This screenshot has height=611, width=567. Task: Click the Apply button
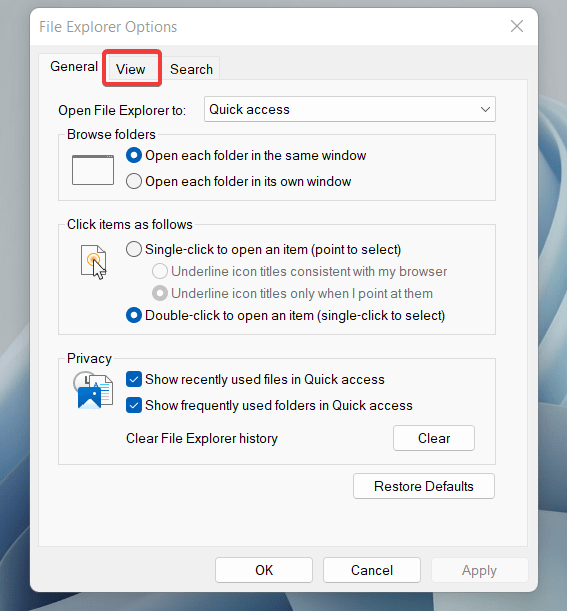(x=479, y=570)
